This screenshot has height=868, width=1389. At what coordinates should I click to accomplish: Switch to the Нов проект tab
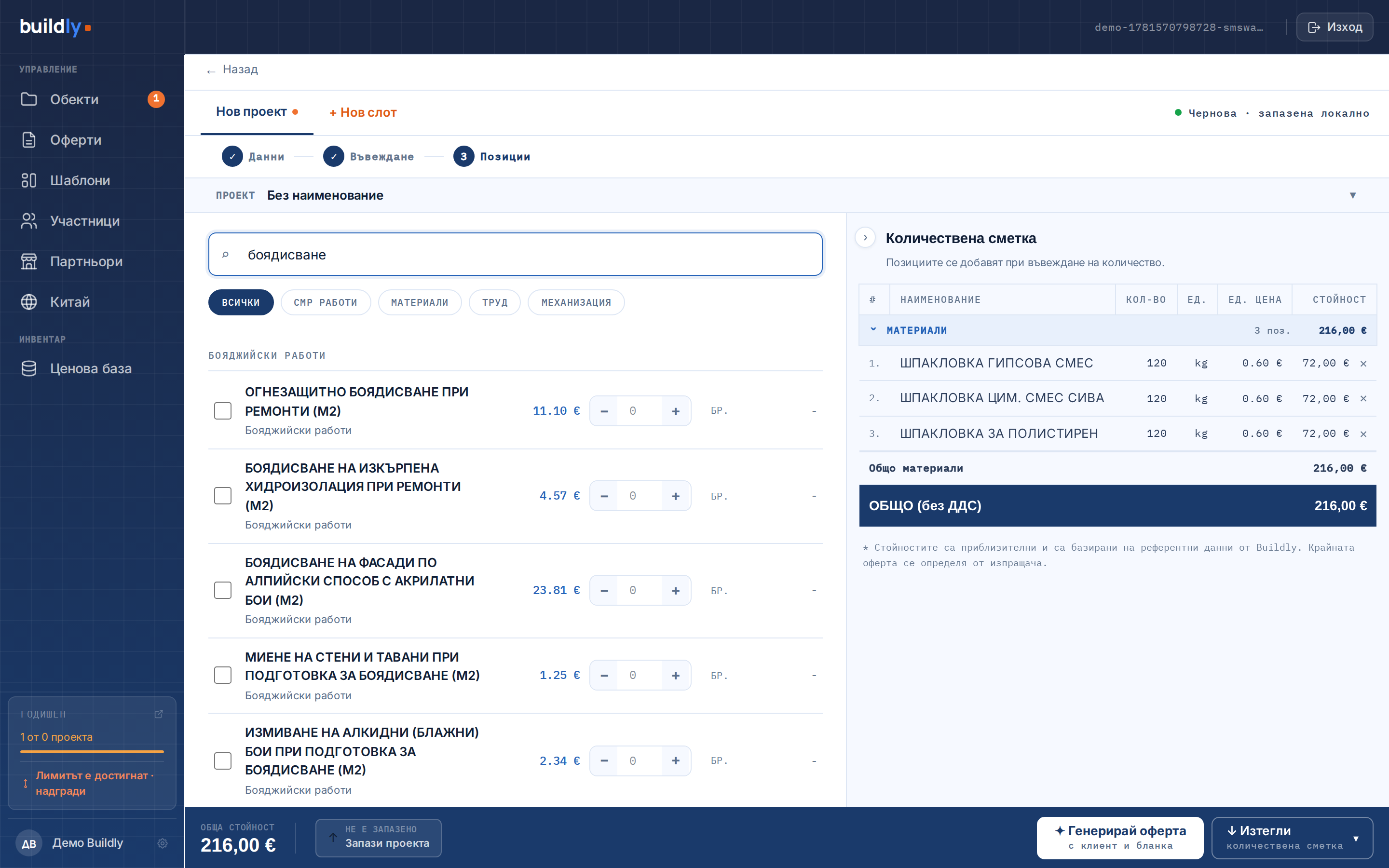click(x=257, y=112)
